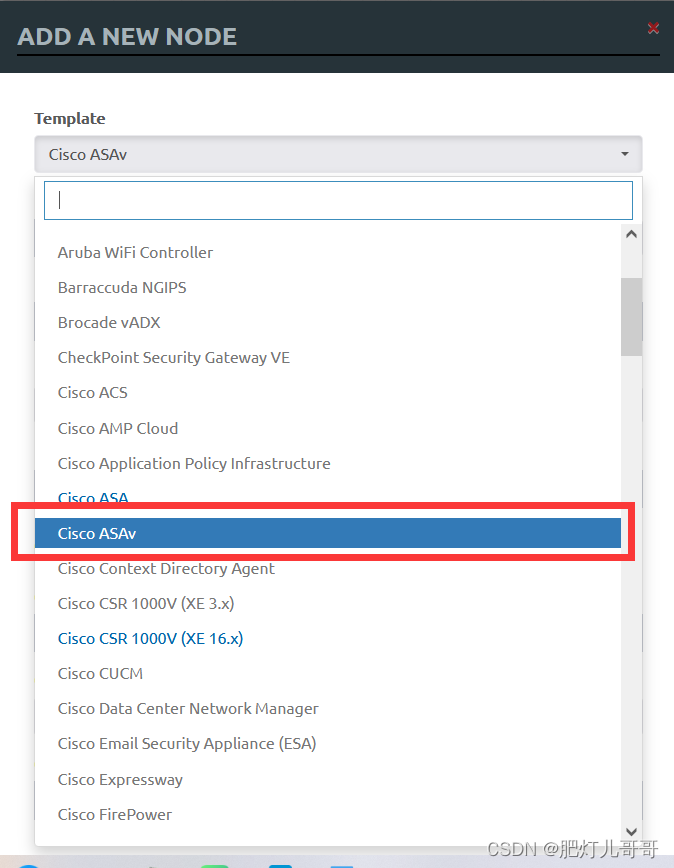Click the template list scrollbar thumb
This screenshot has width=674, height=868.
[631, 317]
